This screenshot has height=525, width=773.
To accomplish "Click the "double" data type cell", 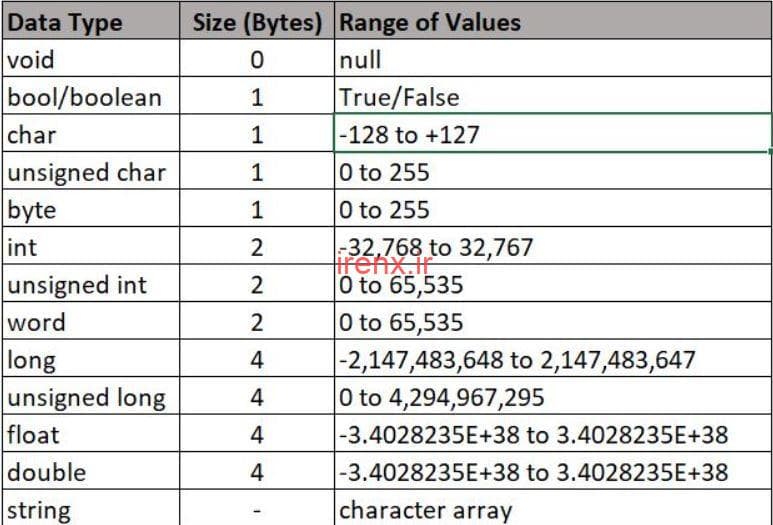I will click(x=46, y=472).
